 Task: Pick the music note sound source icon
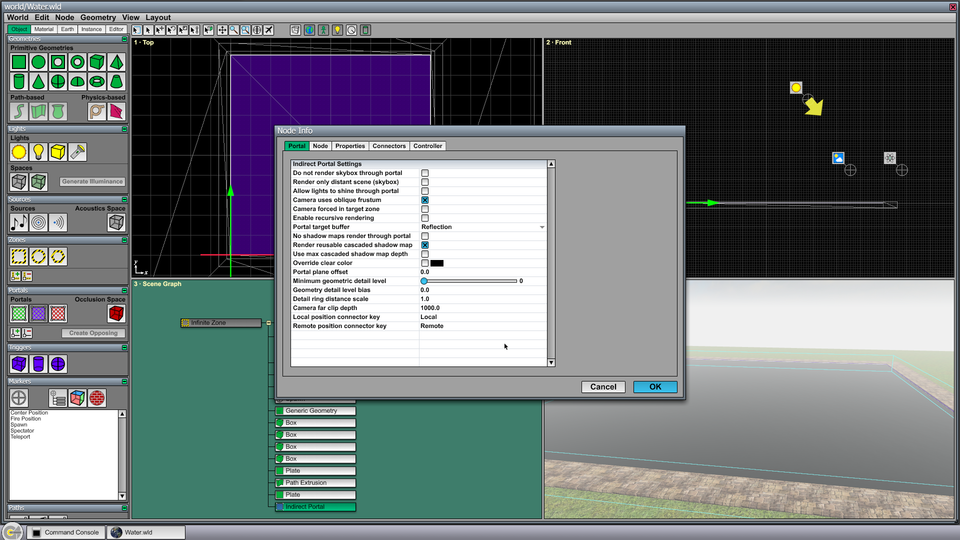point(18,222)
